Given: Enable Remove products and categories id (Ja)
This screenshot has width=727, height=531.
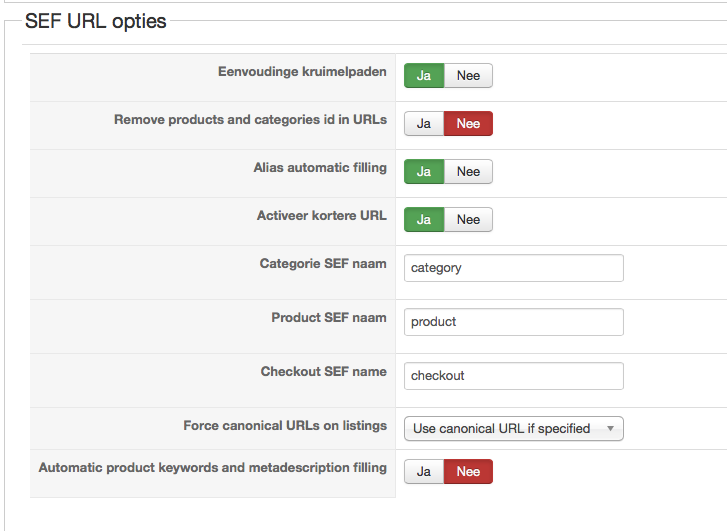Looking at the screenshot, I should [424, 124].
